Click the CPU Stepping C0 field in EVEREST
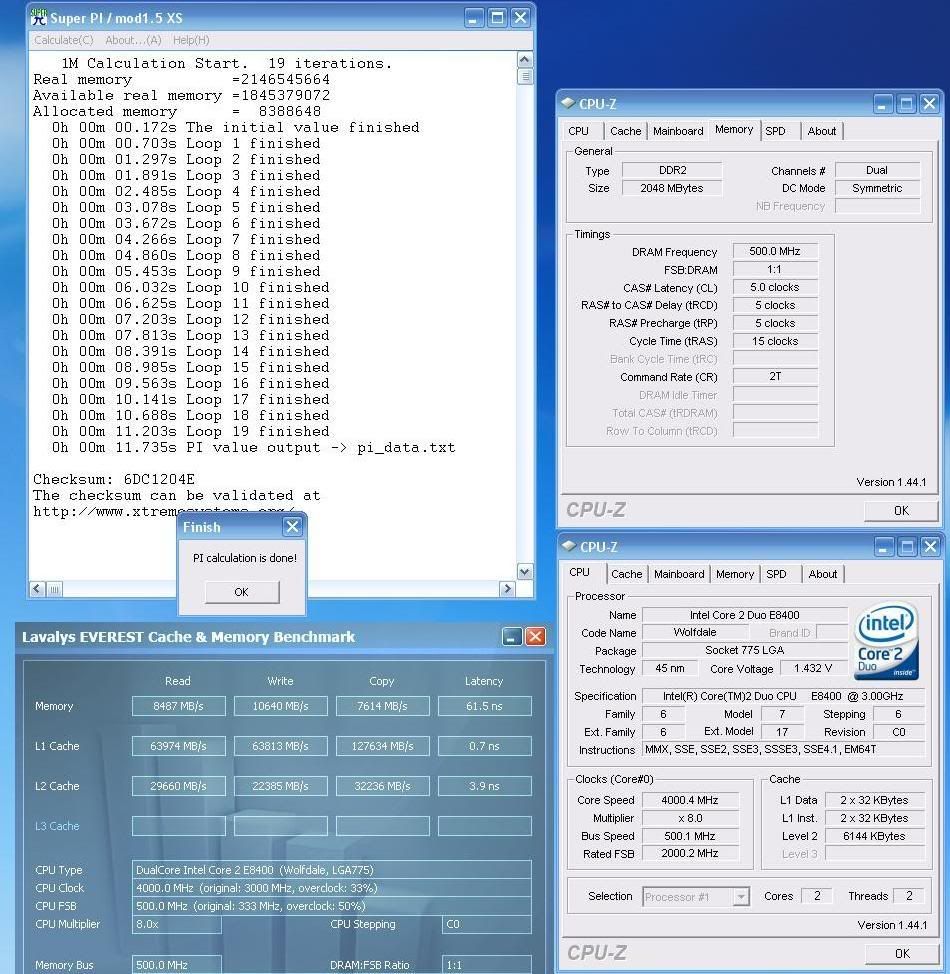 tap(486, 924)
